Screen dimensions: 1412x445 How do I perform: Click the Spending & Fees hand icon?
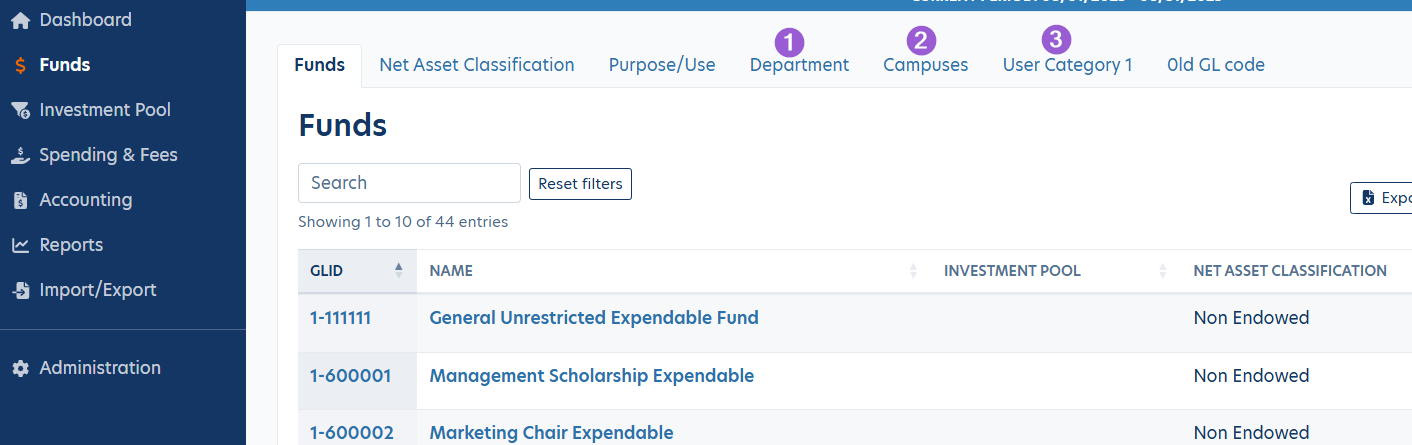click(20, 155)
